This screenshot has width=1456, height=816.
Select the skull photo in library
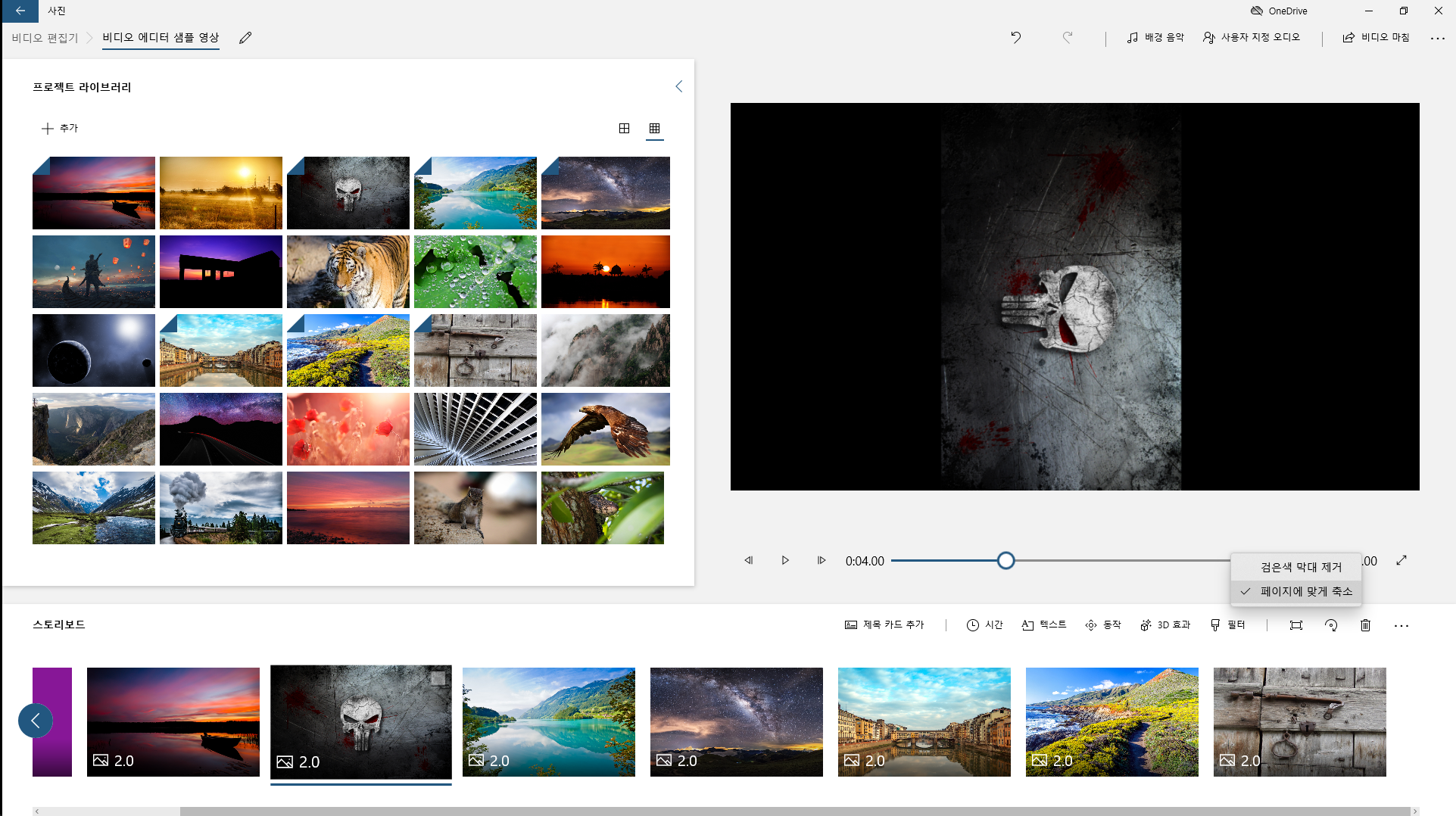point(348,193)
